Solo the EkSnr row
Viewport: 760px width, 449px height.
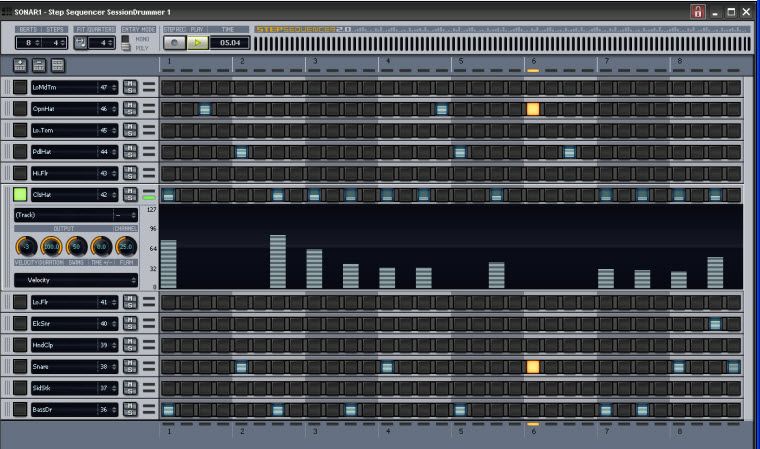pos(130,327)
